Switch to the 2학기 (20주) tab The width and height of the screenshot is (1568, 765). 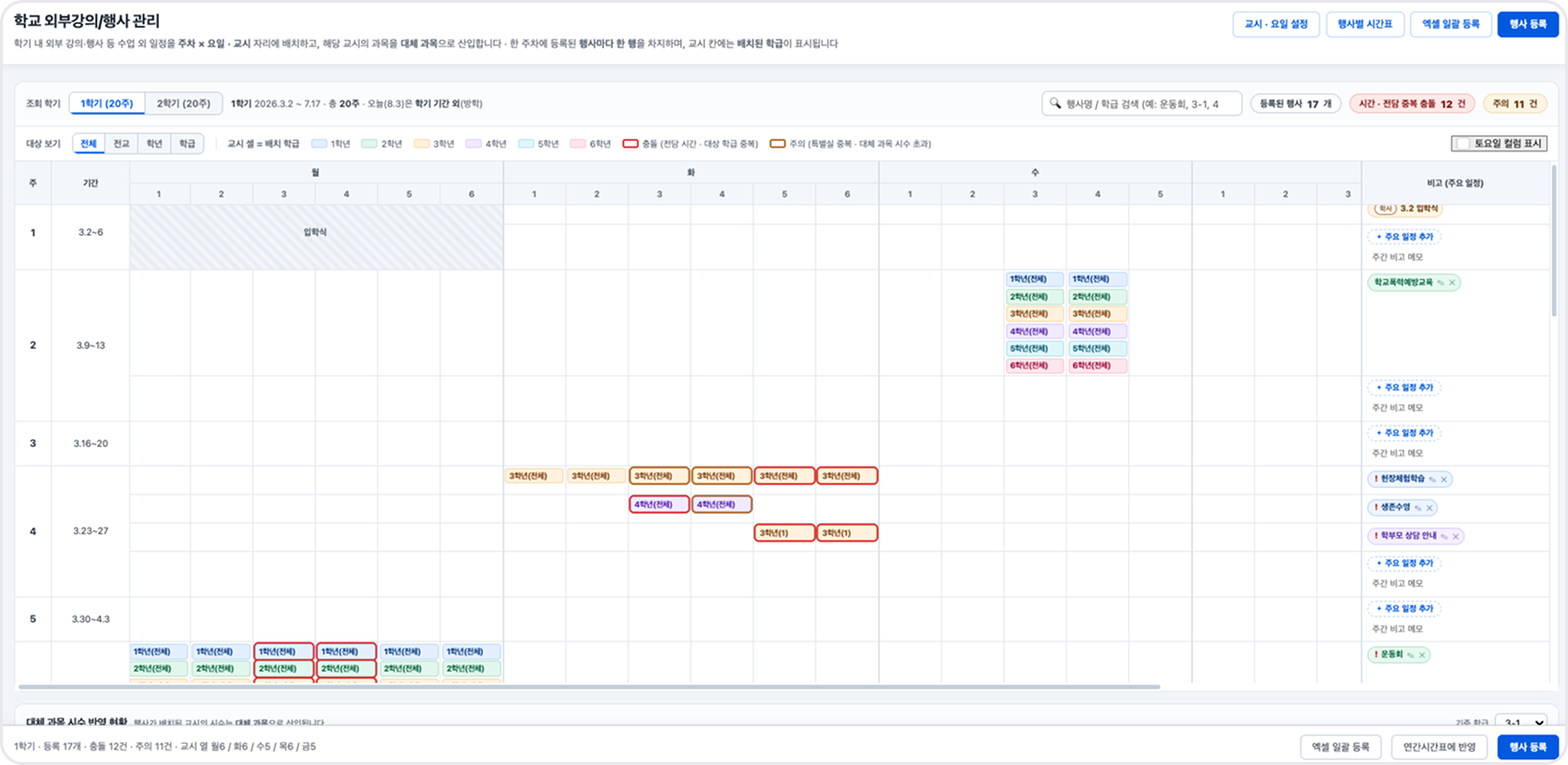pos(183,104)
